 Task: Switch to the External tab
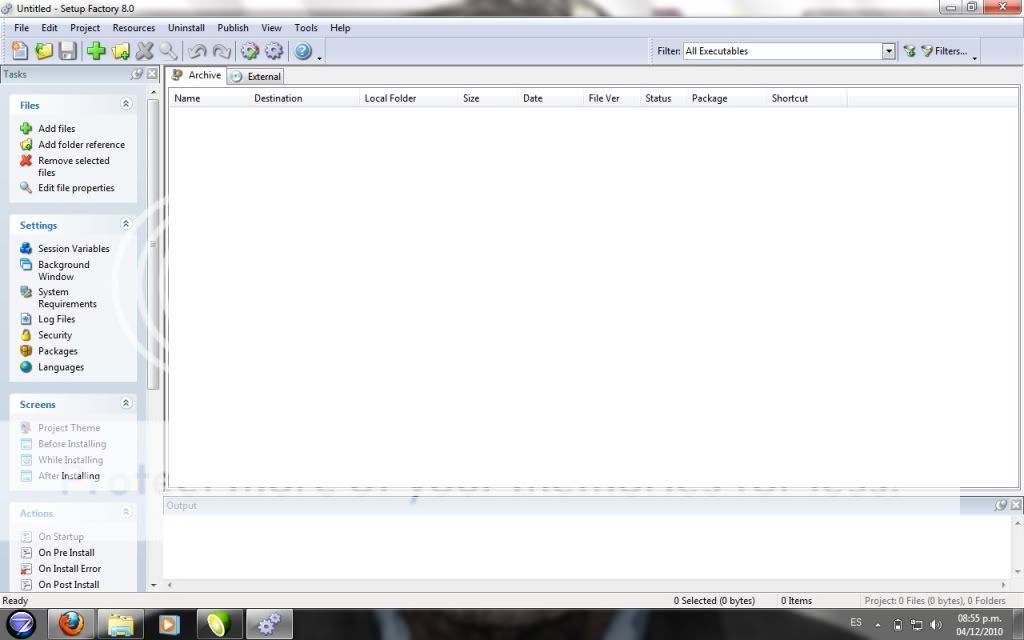256,76
